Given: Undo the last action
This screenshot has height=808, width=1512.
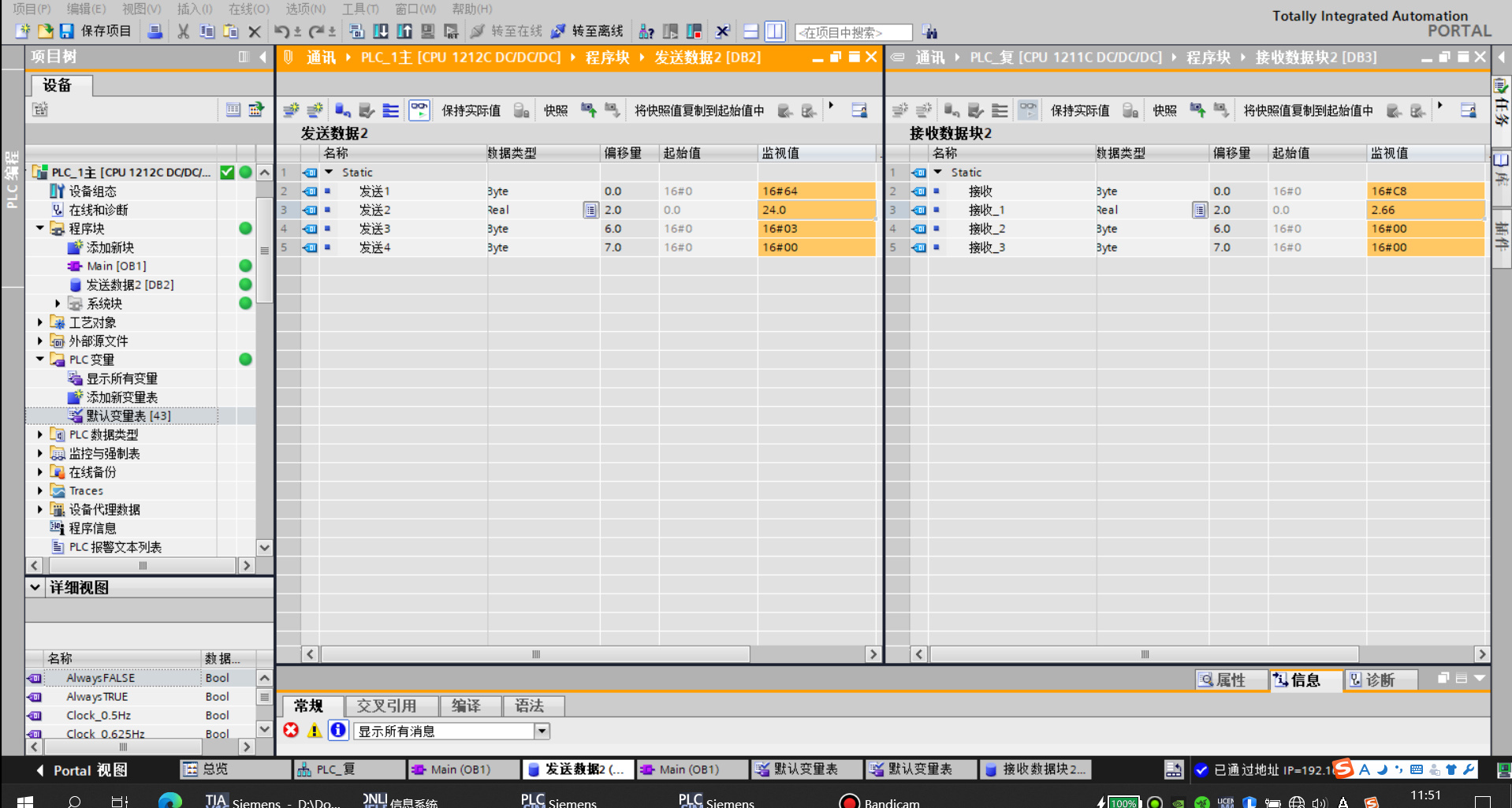Looking at the screenshot, I should point(281,31).
